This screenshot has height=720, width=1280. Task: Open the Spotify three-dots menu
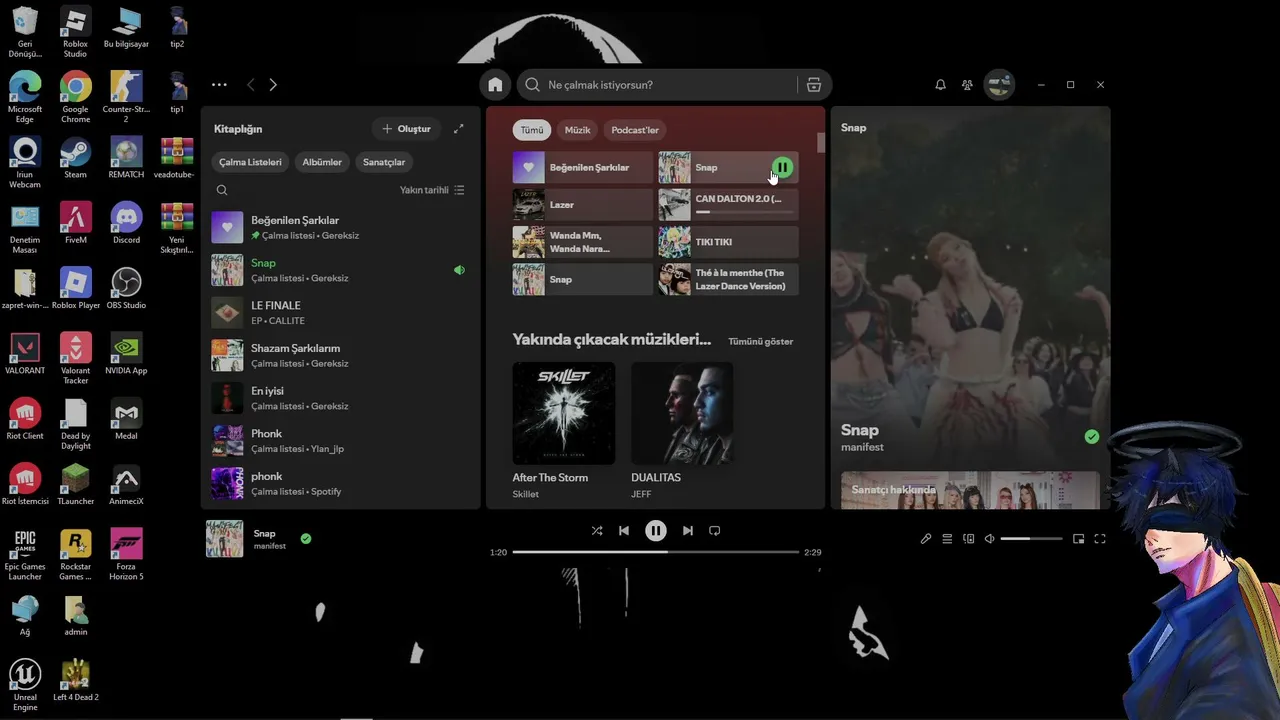pos(219,85)
